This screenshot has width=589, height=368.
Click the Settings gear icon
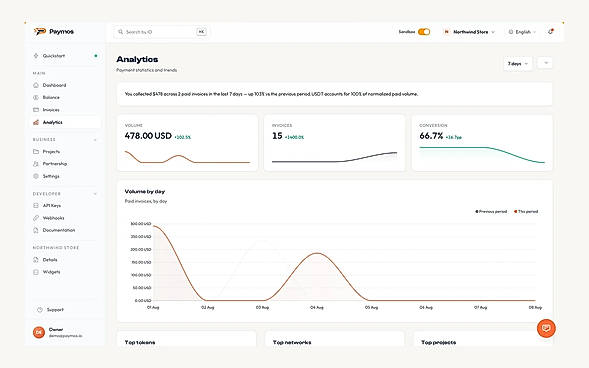pyautogui.click(x=36, y=176)
